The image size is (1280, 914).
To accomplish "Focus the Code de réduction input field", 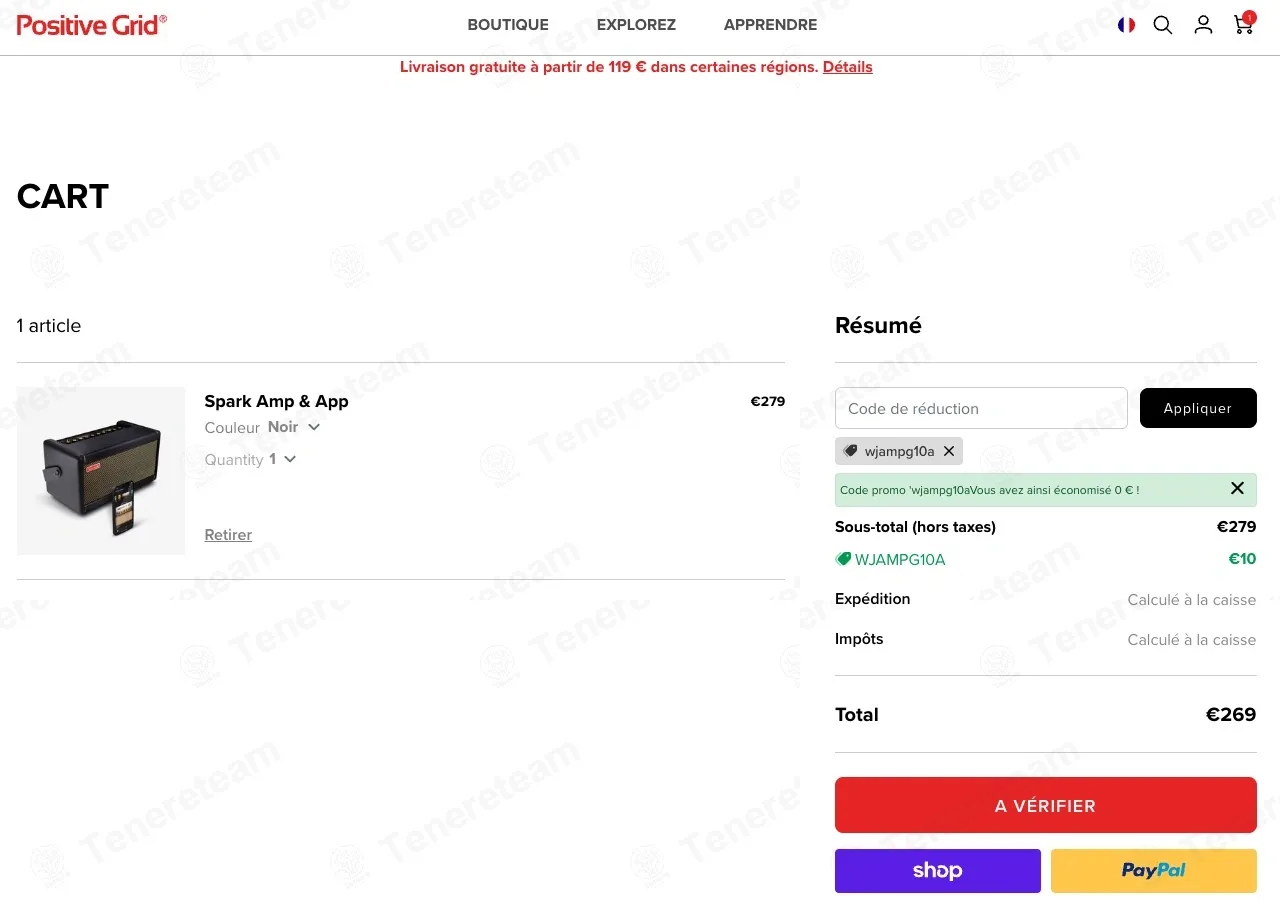I will (981, 408).
